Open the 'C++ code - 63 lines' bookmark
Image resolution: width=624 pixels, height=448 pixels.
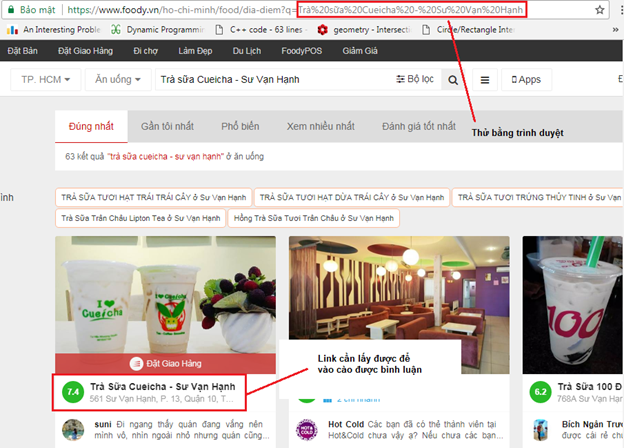coord(261,29)
